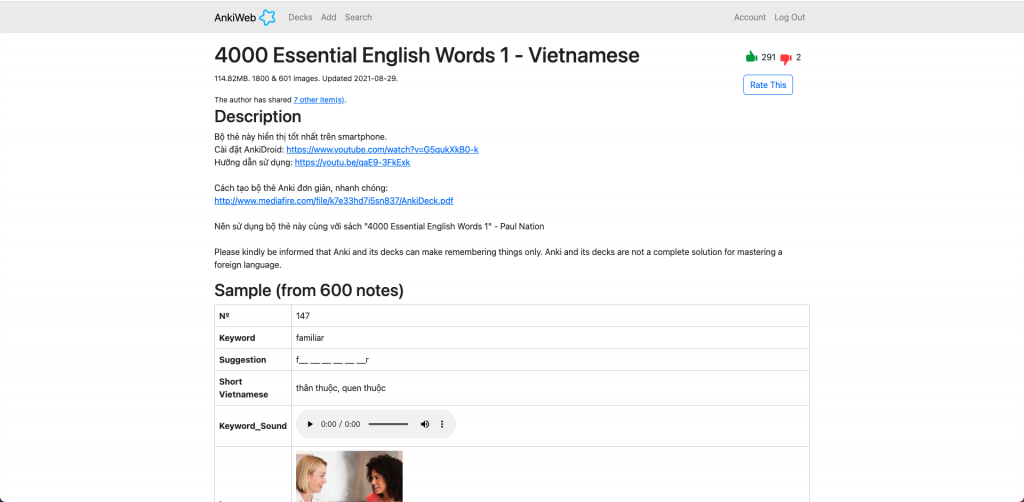This screenshot has width=1024, height=502.
Task: Open the Decks menu item
Action: point(300,18)
